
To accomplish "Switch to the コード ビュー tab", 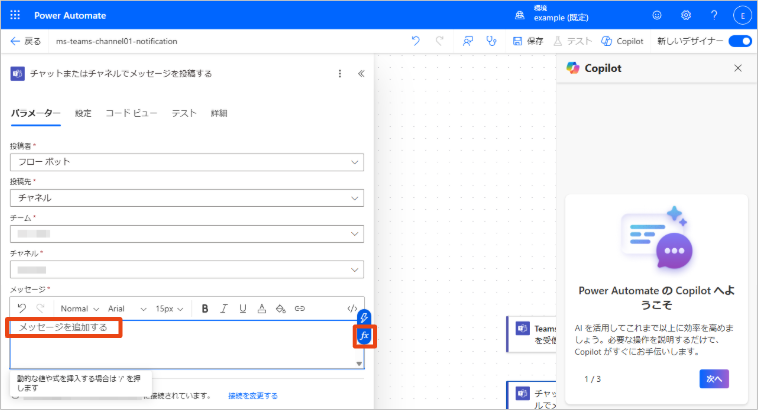I will [x=131, y=113].
